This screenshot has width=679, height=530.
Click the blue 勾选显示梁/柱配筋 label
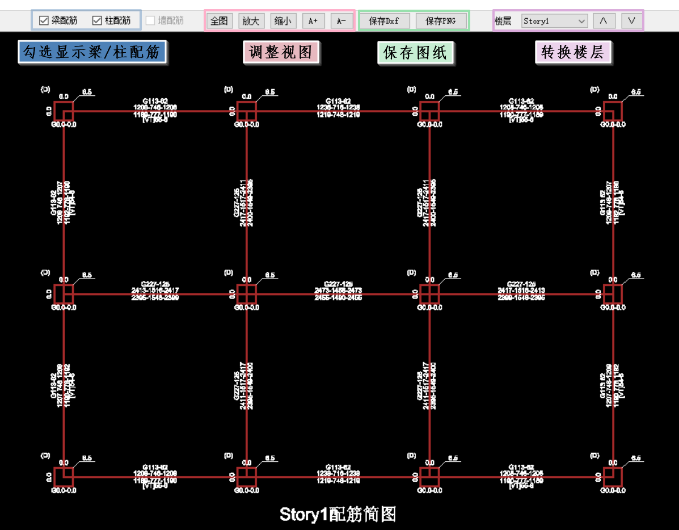click(92, 52)
